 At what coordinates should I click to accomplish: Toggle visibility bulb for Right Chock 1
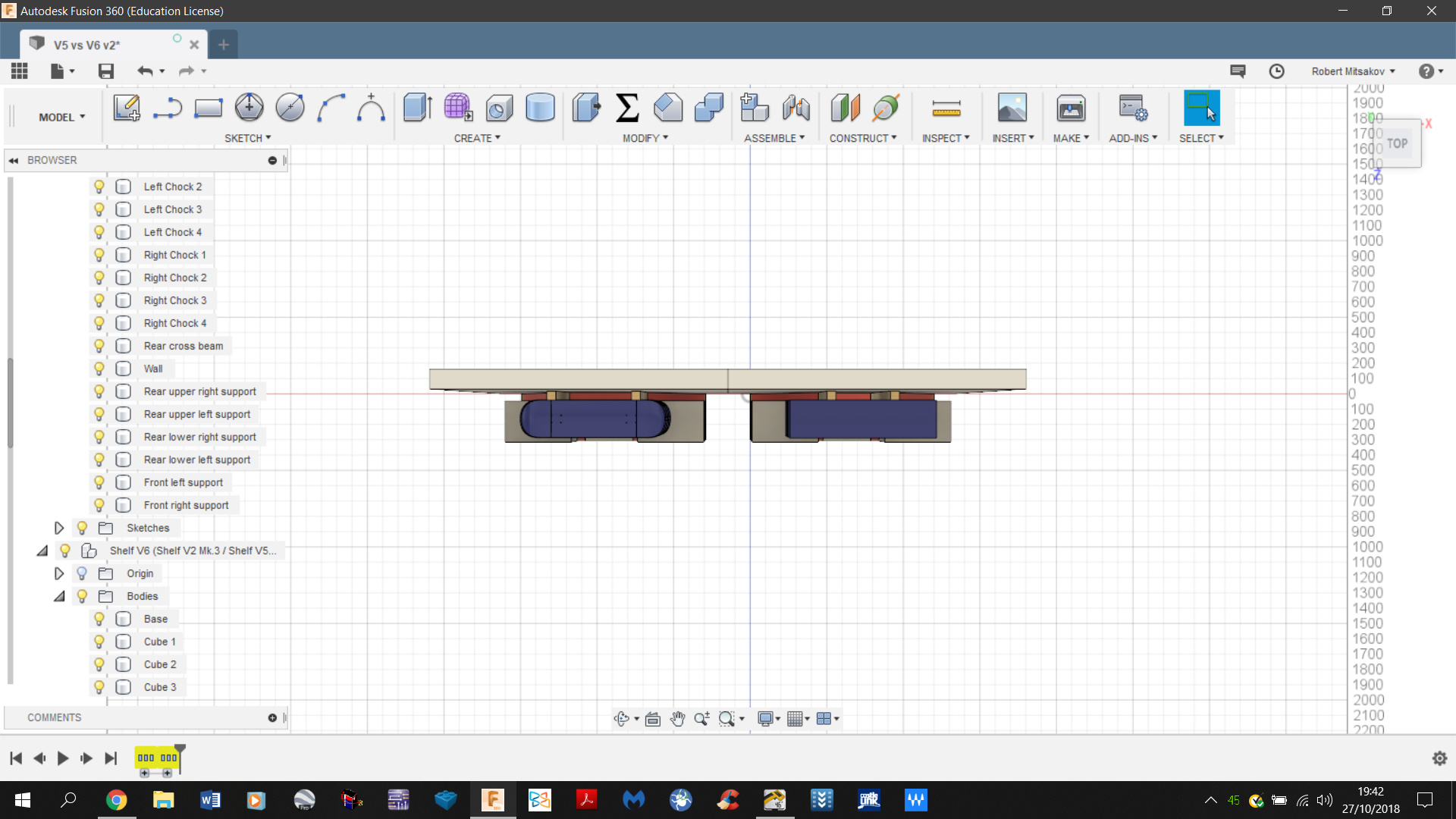click(99, 255)
